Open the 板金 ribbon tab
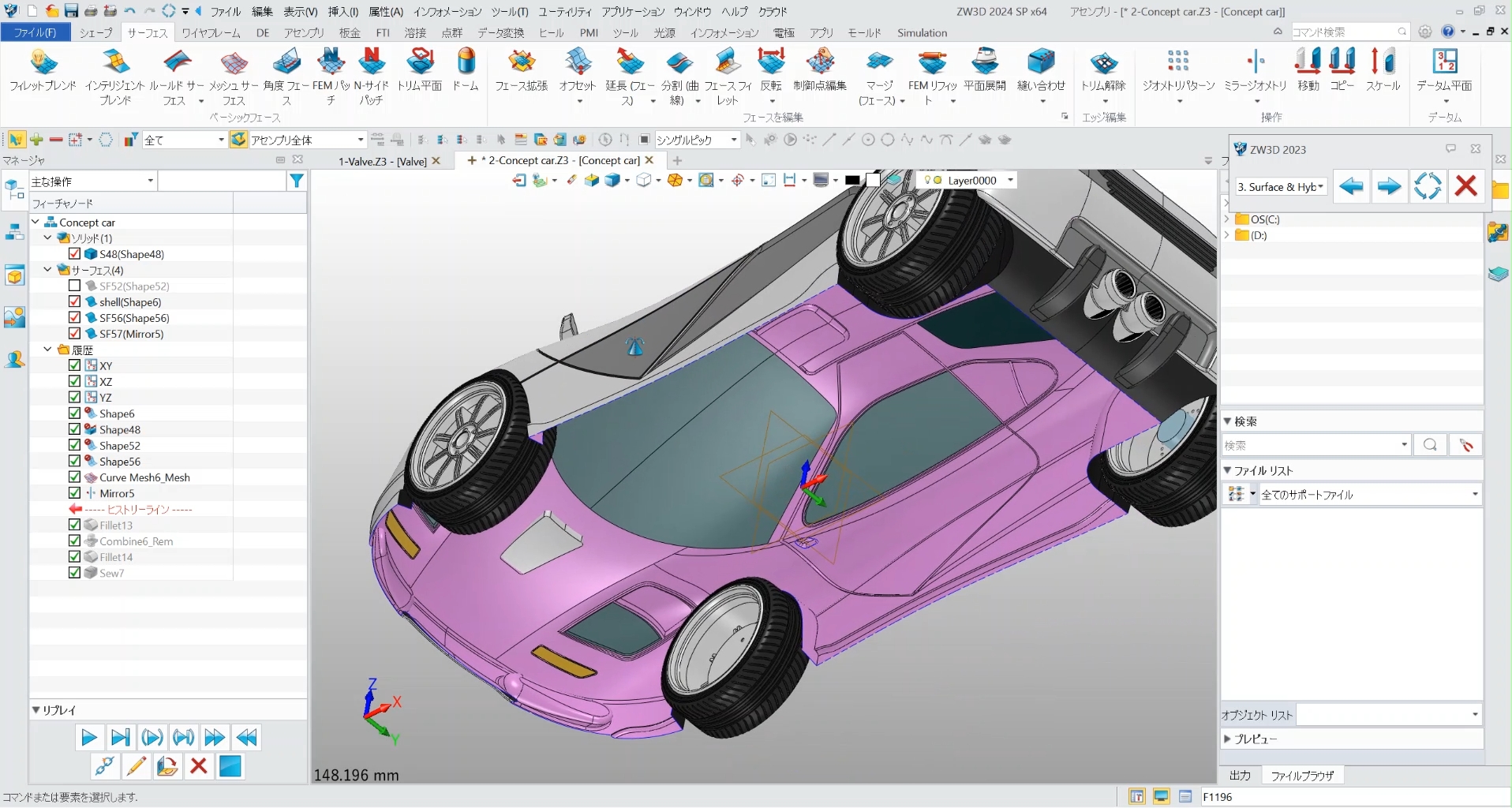1512x808 pixels. coord(350,32)
